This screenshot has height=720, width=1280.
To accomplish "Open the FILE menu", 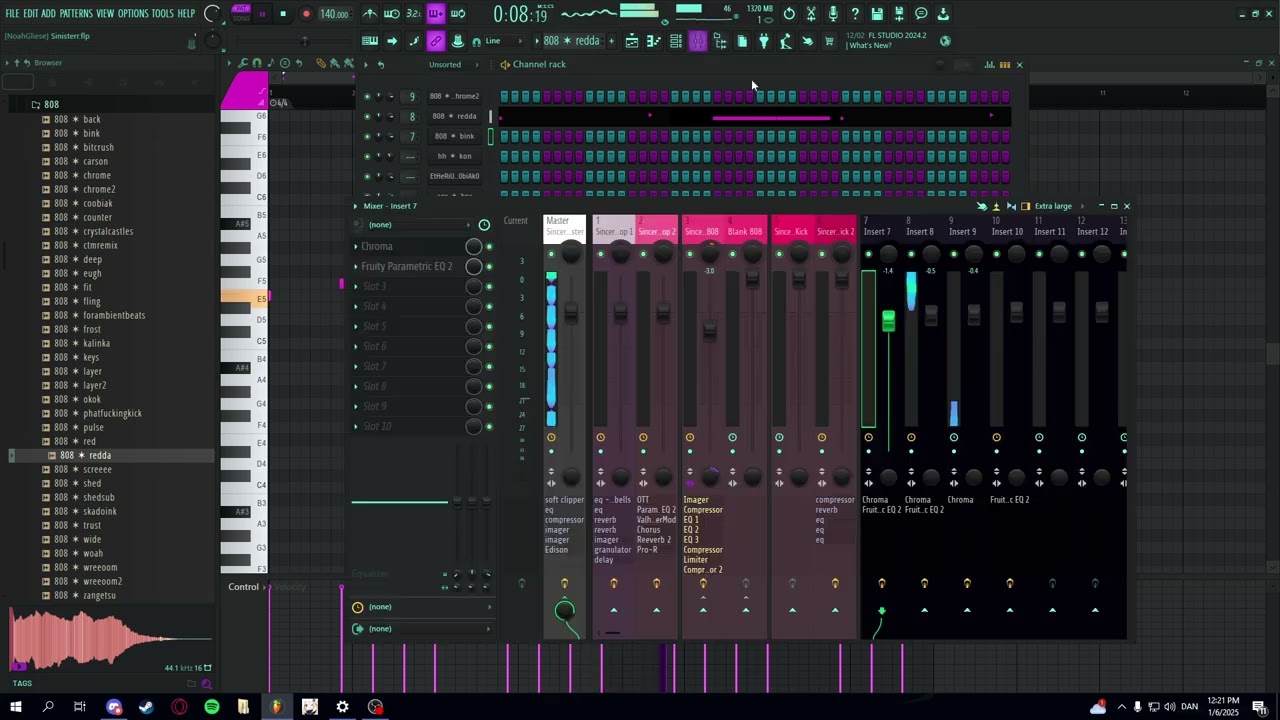I will coord(12,14).
